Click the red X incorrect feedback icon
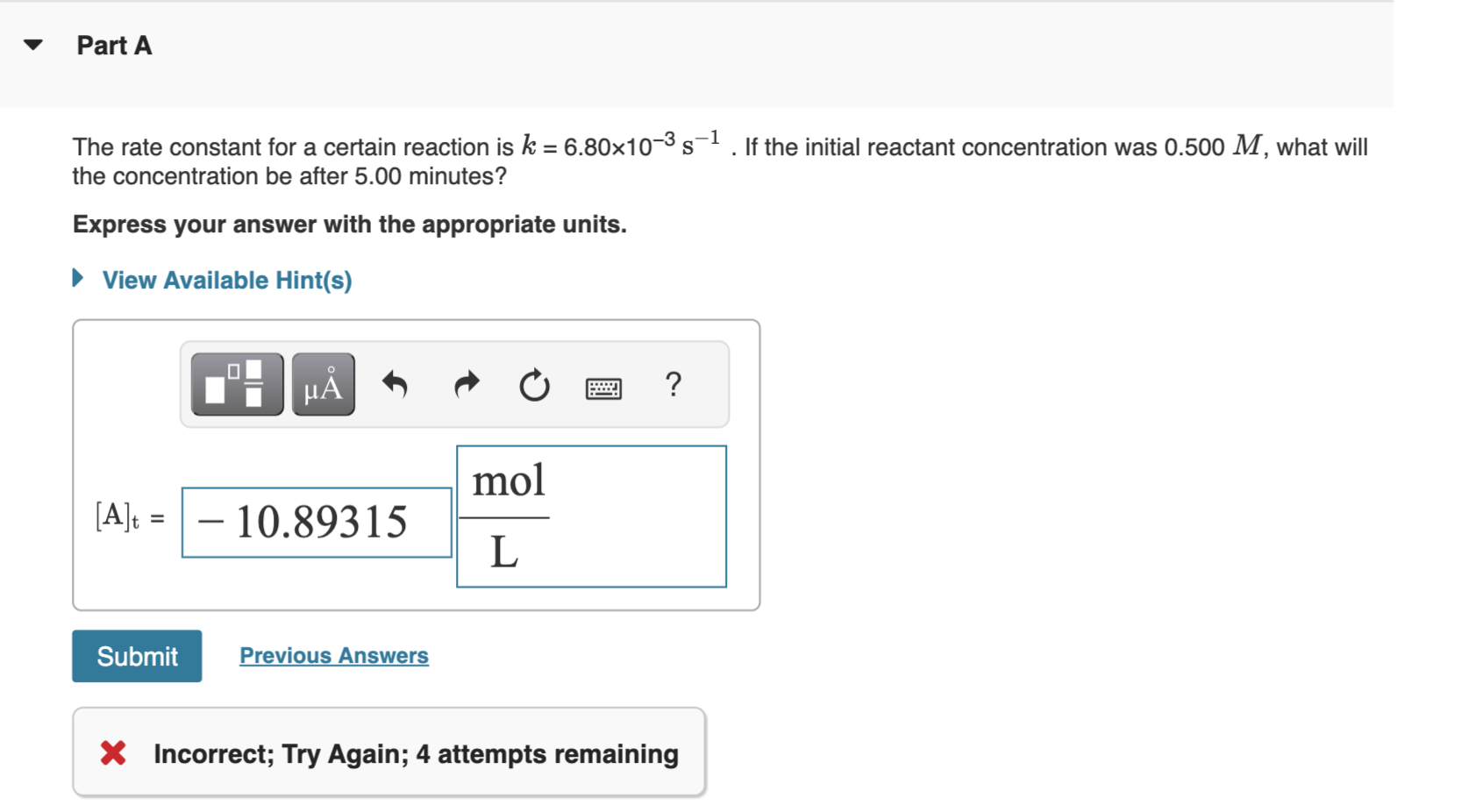Viewport: 1462px width, 812px height. (112, 752)
